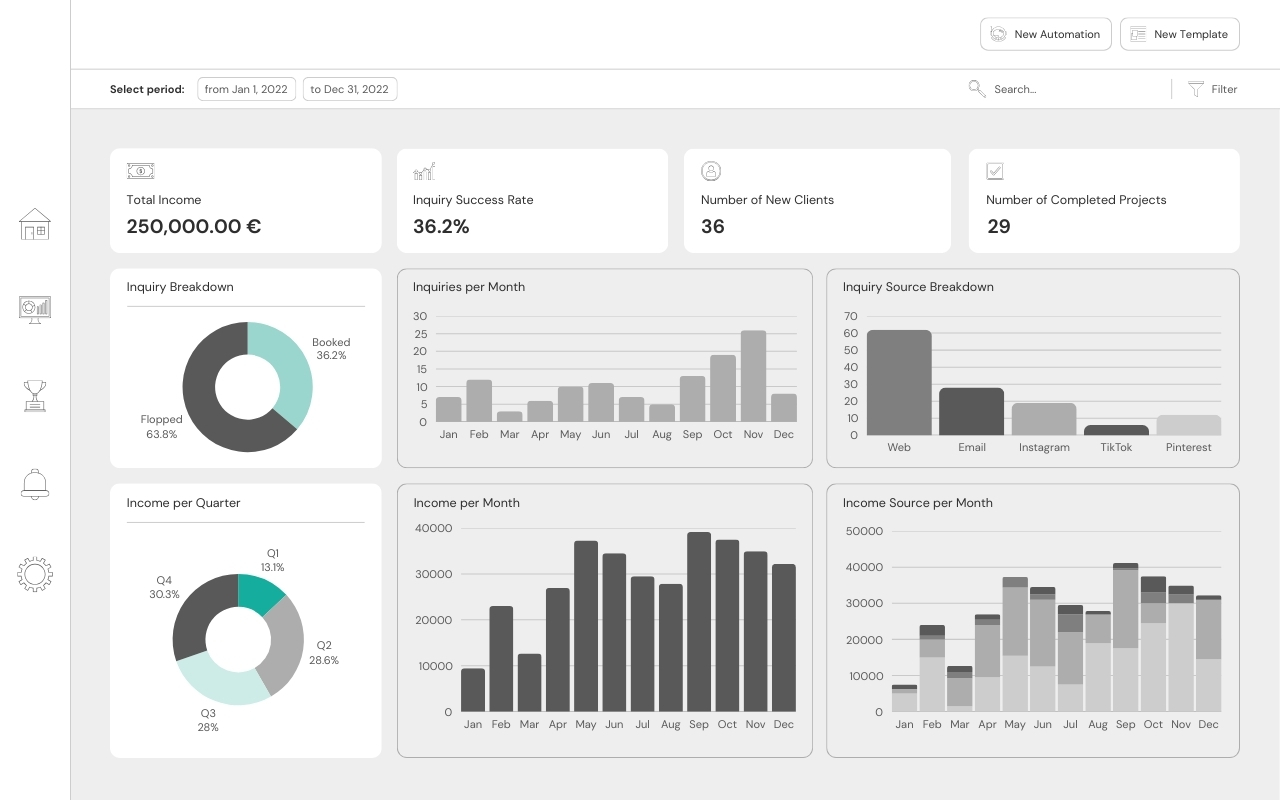Click the New Clients person icon
Viewport: 1280px width, 800px height.
[x=711, y=171]
